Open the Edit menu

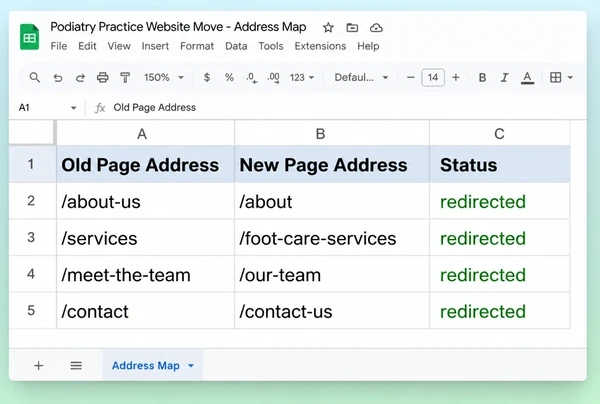pos(87,46)
